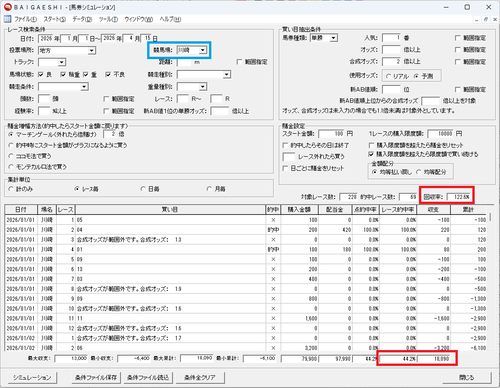Expand the 競走条件 dropdown
500x388 pixels.
(84, 87)
